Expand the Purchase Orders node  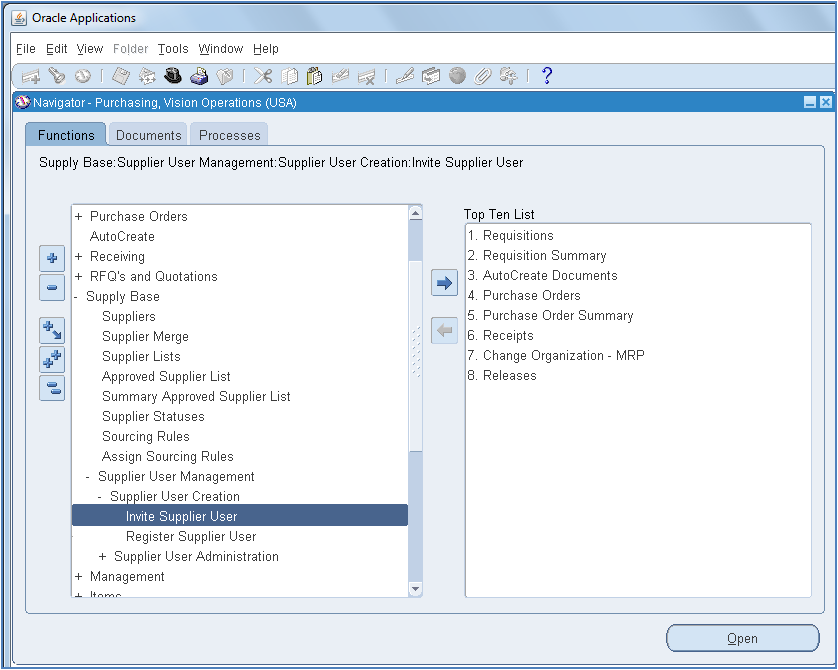click(x=79, y=216)
